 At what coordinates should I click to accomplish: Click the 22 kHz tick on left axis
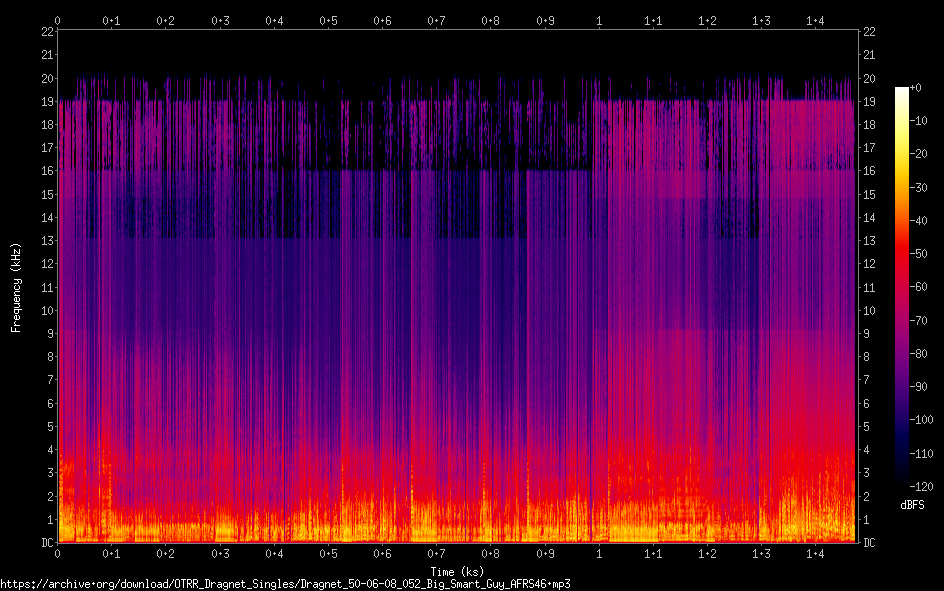47,31
